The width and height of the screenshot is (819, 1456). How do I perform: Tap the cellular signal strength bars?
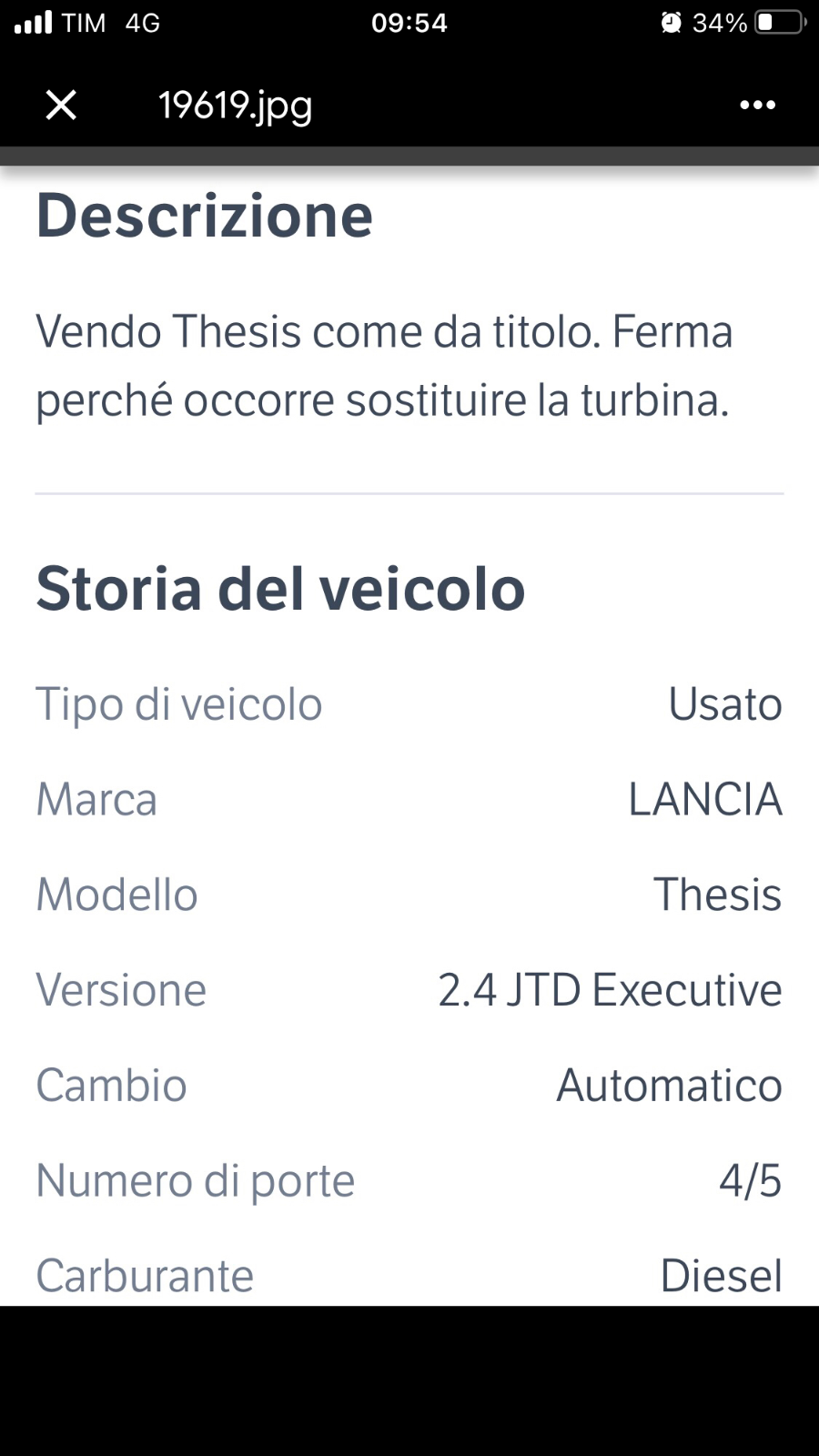34,22
